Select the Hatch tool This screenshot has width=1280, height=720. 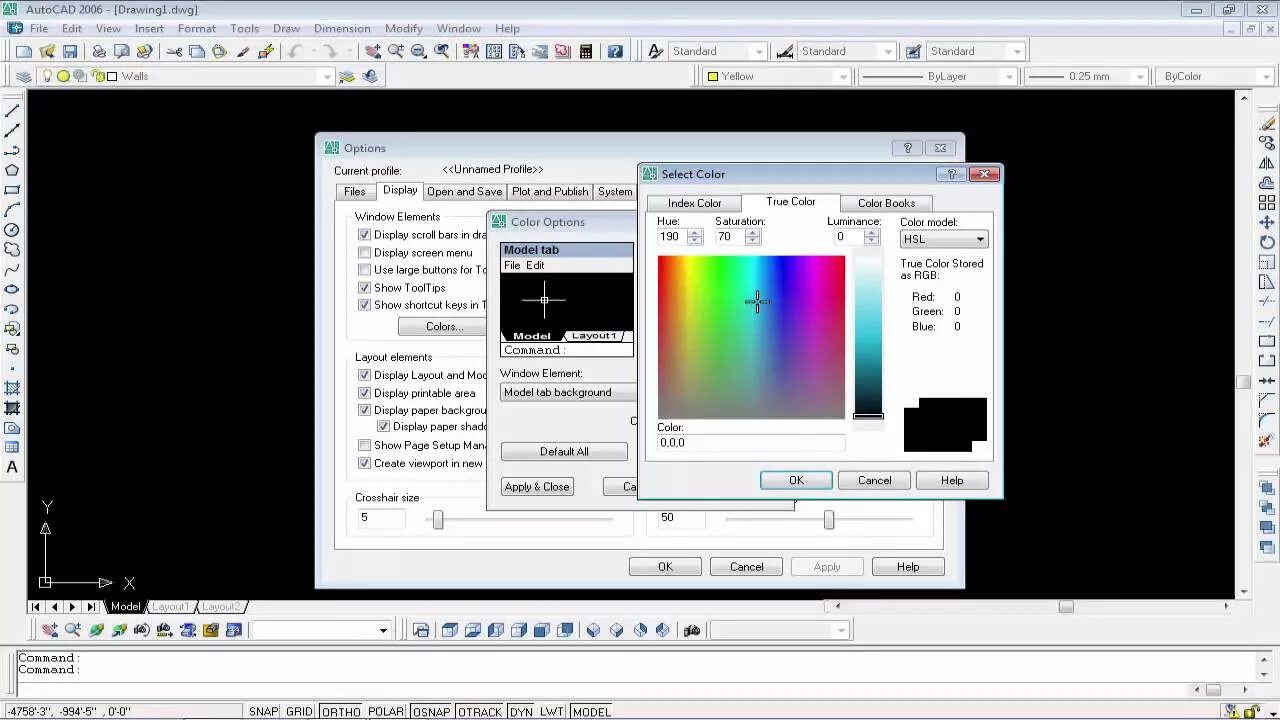pyautogui.click(x=12, y=388)
